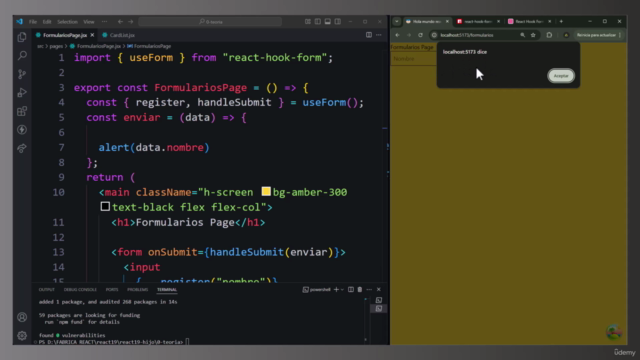The height and width of the screenshot is (360, 640).
Task: Switch to the OUTPUT panel tab
Action: pos(47,289)
